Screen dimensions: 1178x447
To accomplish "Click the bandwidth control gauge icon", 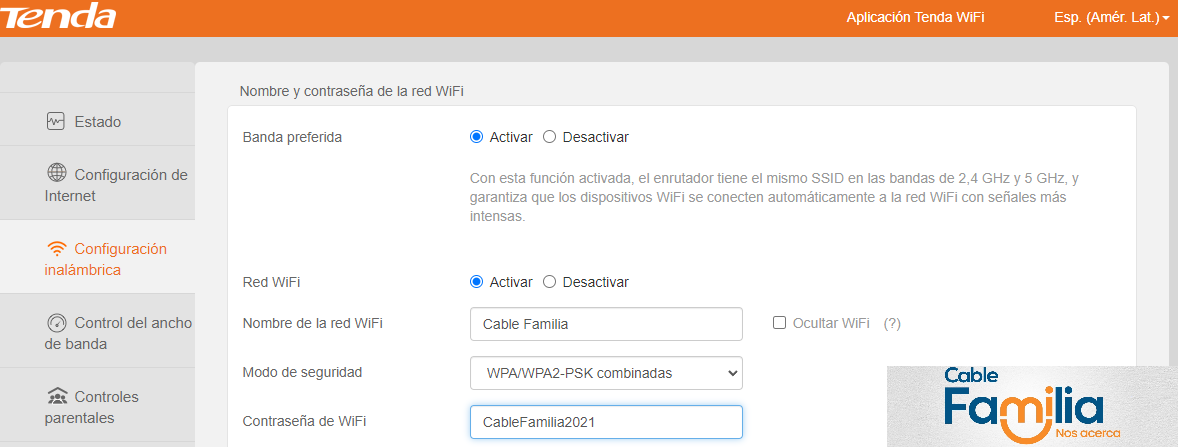I will pos(57,323).
